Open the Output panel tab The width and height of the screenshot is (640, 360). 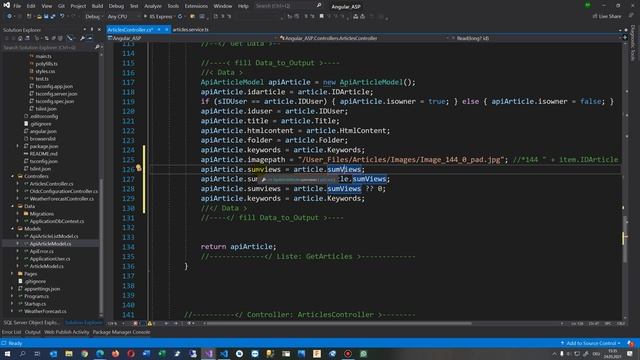tap(33, 332)
